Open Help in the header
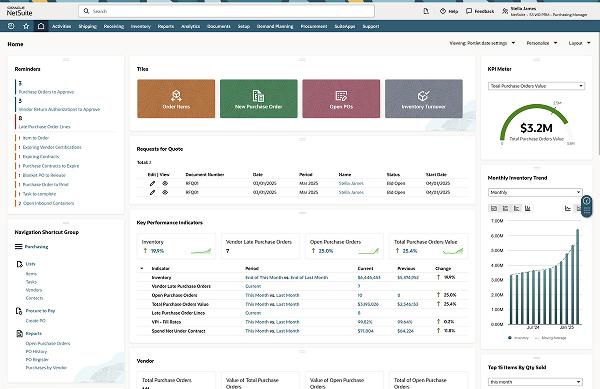600x389 pixels. tap(449, 11)
